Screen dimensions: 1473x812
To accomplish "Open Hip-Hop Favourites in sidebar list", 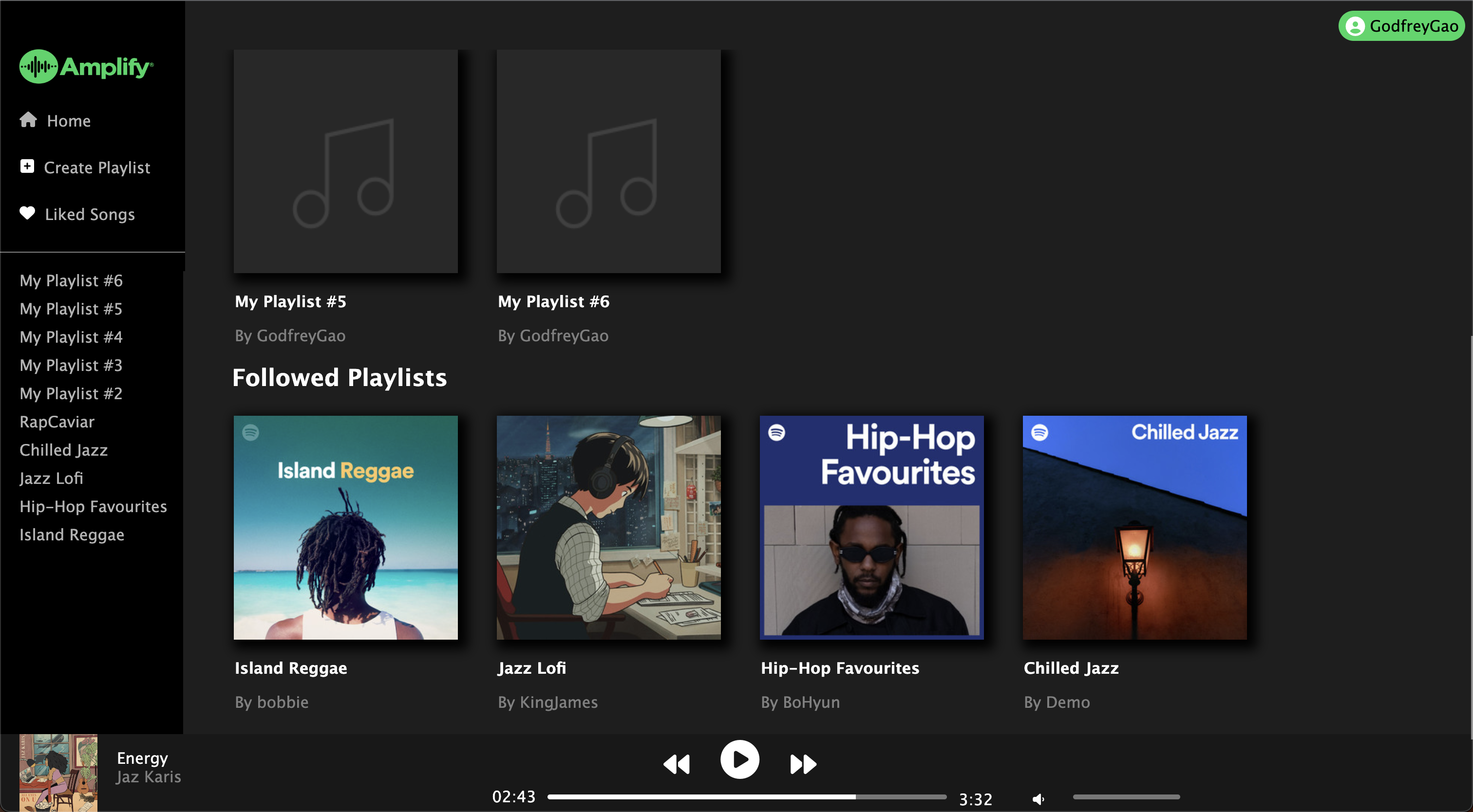I will [93, 506].
